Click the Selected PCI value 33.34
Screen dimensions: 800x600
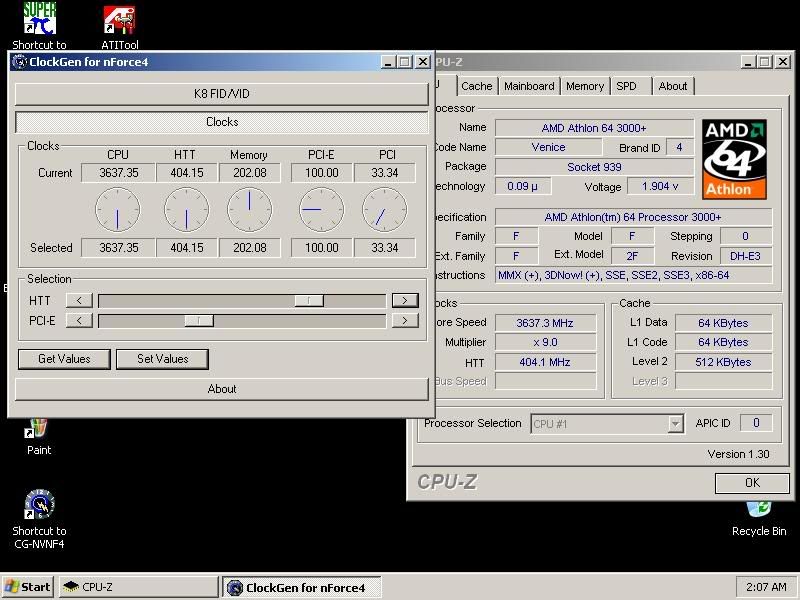(385, 248)
